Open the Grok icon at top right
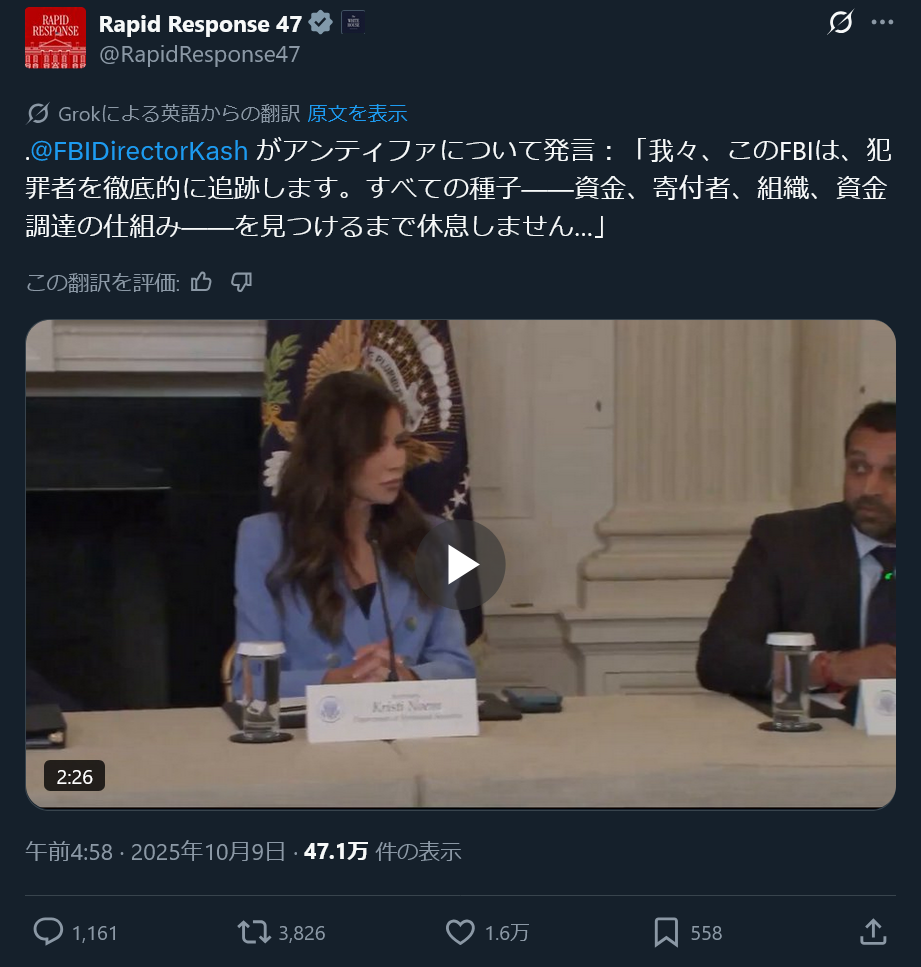This screenshot has height=967, width=921. click(840, 22)
